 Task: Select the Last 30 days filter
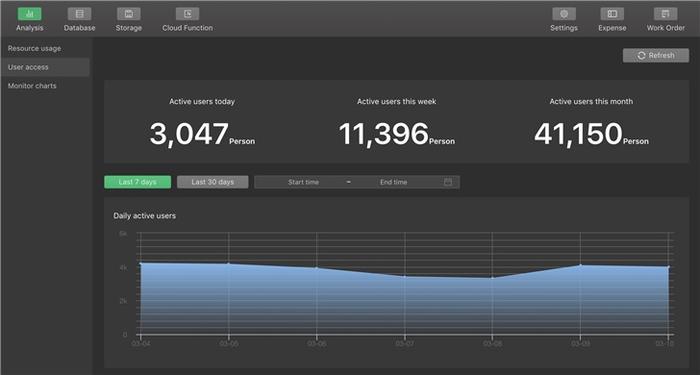[x=212, y=182]
